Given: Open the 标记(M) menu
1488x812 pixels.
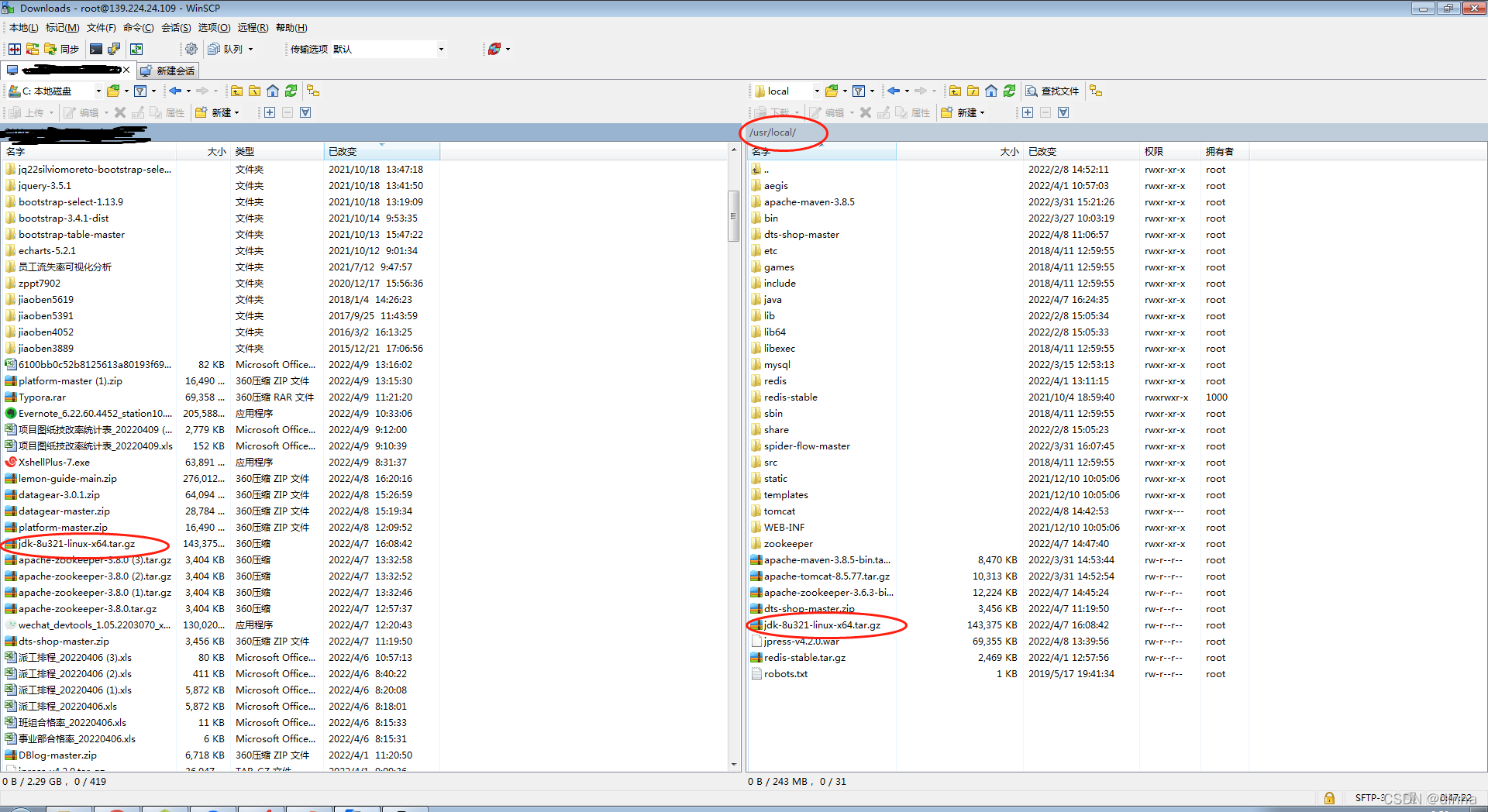Looking at the screenshot, I should (62, 28).
